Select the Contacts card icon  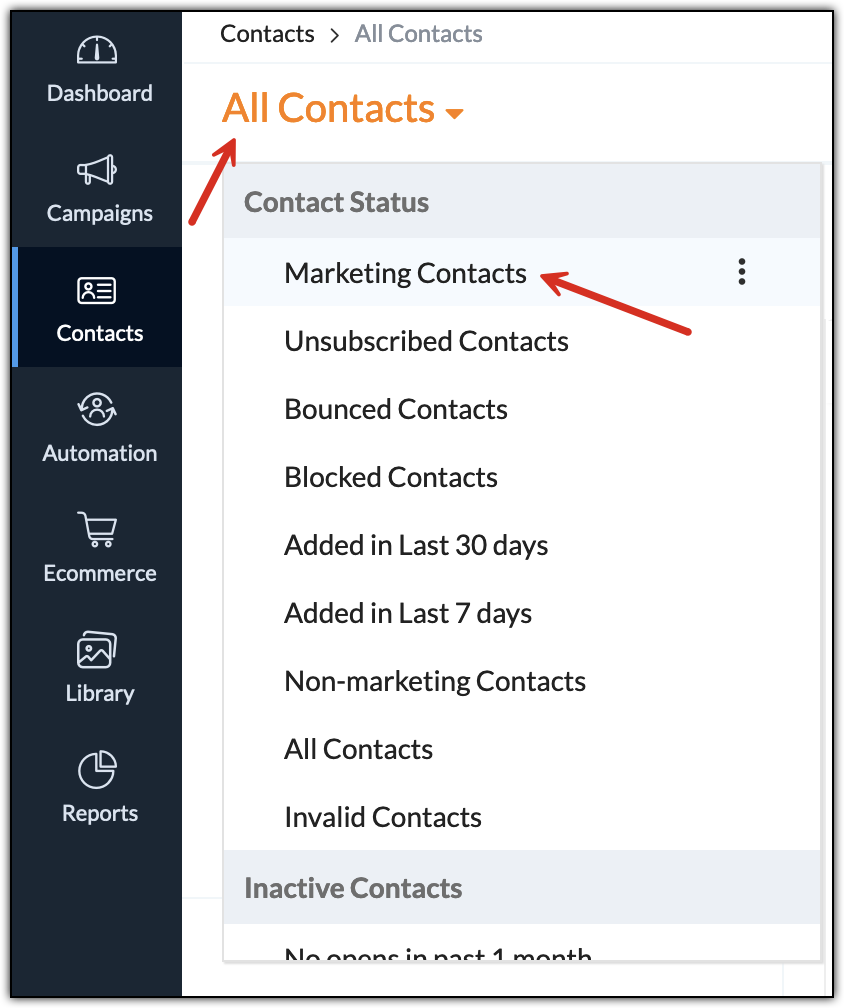pos(97,291)
